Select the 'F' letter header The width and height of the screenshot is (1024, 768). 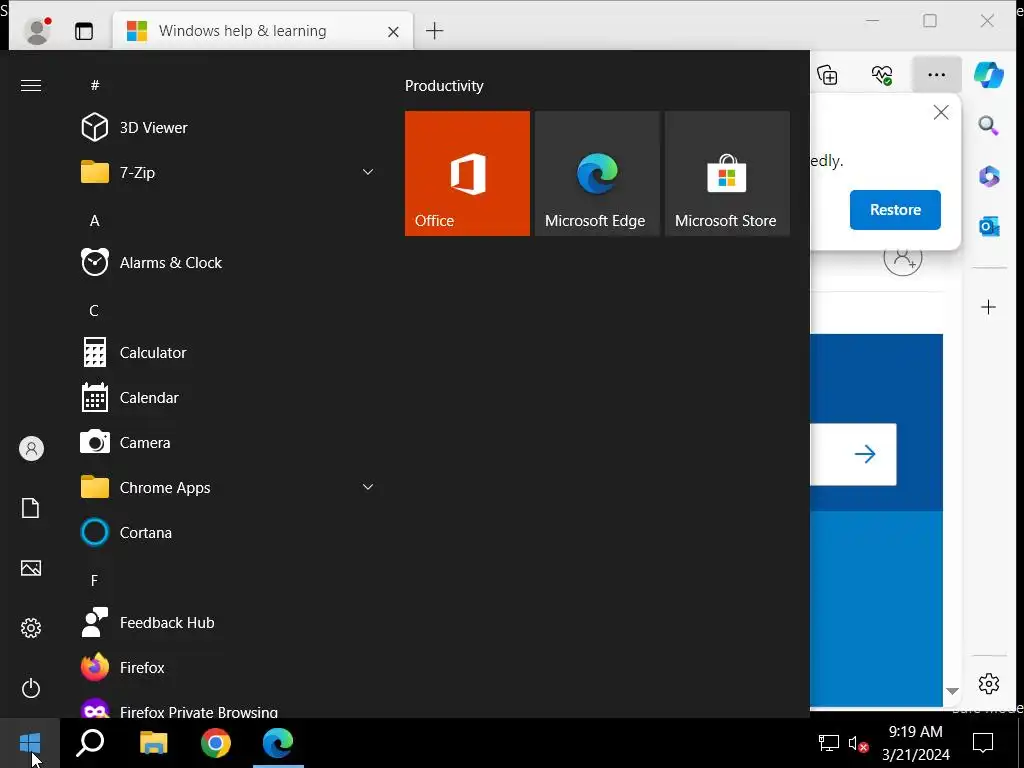click(x=94, y=581)
